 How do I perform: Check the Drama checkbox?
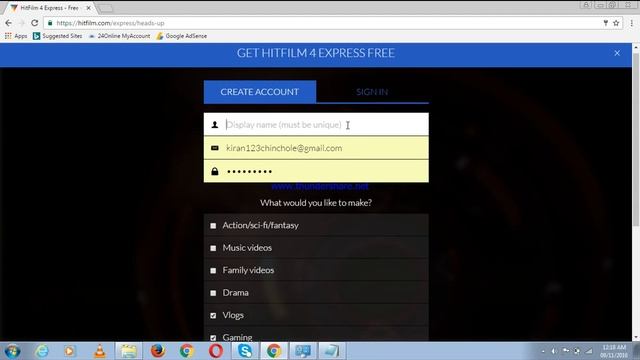tap(213, 293)
